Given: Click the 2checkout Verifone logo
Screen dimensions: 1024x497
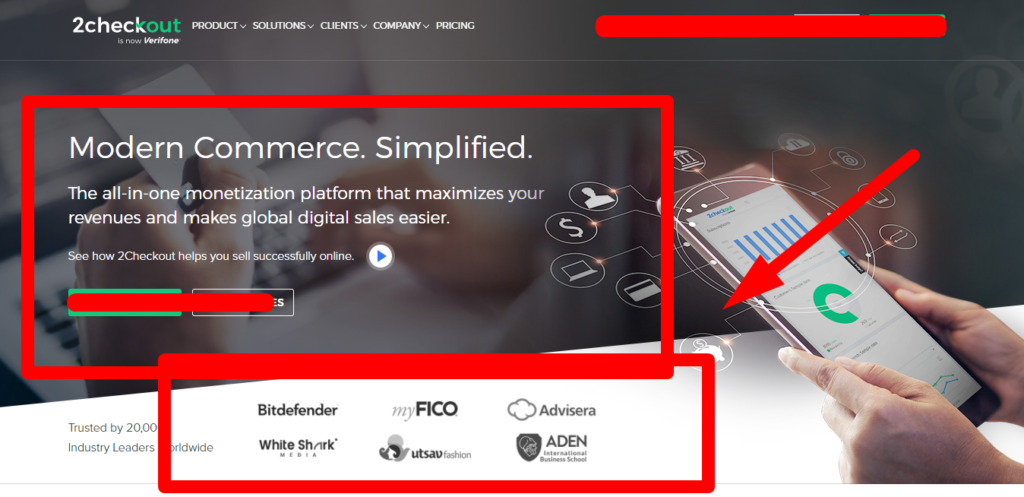Looking at the screenshot, I should pyautogui.click(x=127, y=30).
